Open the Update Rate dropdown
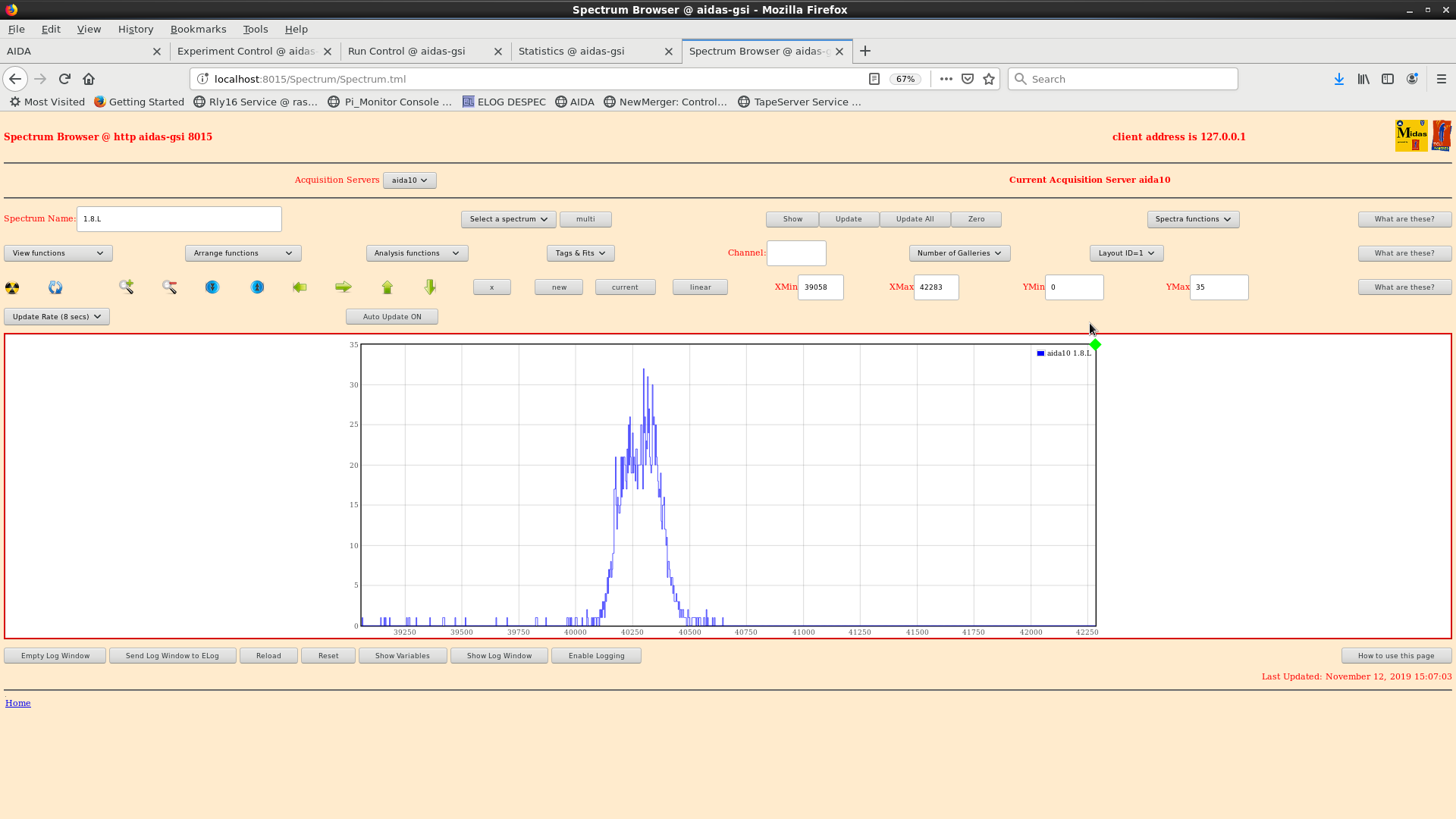 (57, 317)
